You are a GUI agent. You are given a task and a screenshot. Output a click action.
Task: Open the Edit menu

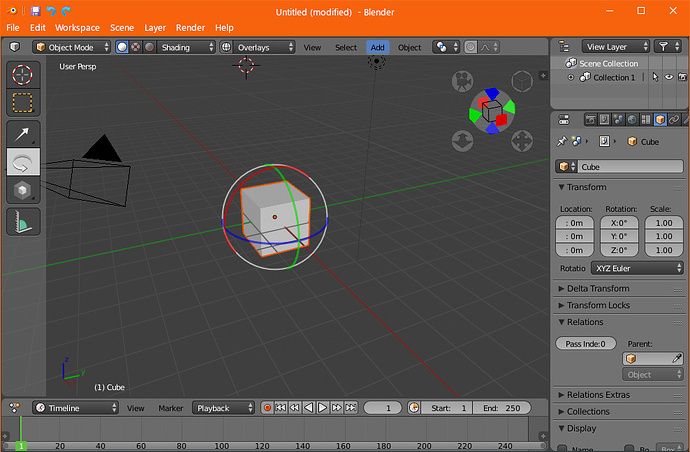[37, 27]
